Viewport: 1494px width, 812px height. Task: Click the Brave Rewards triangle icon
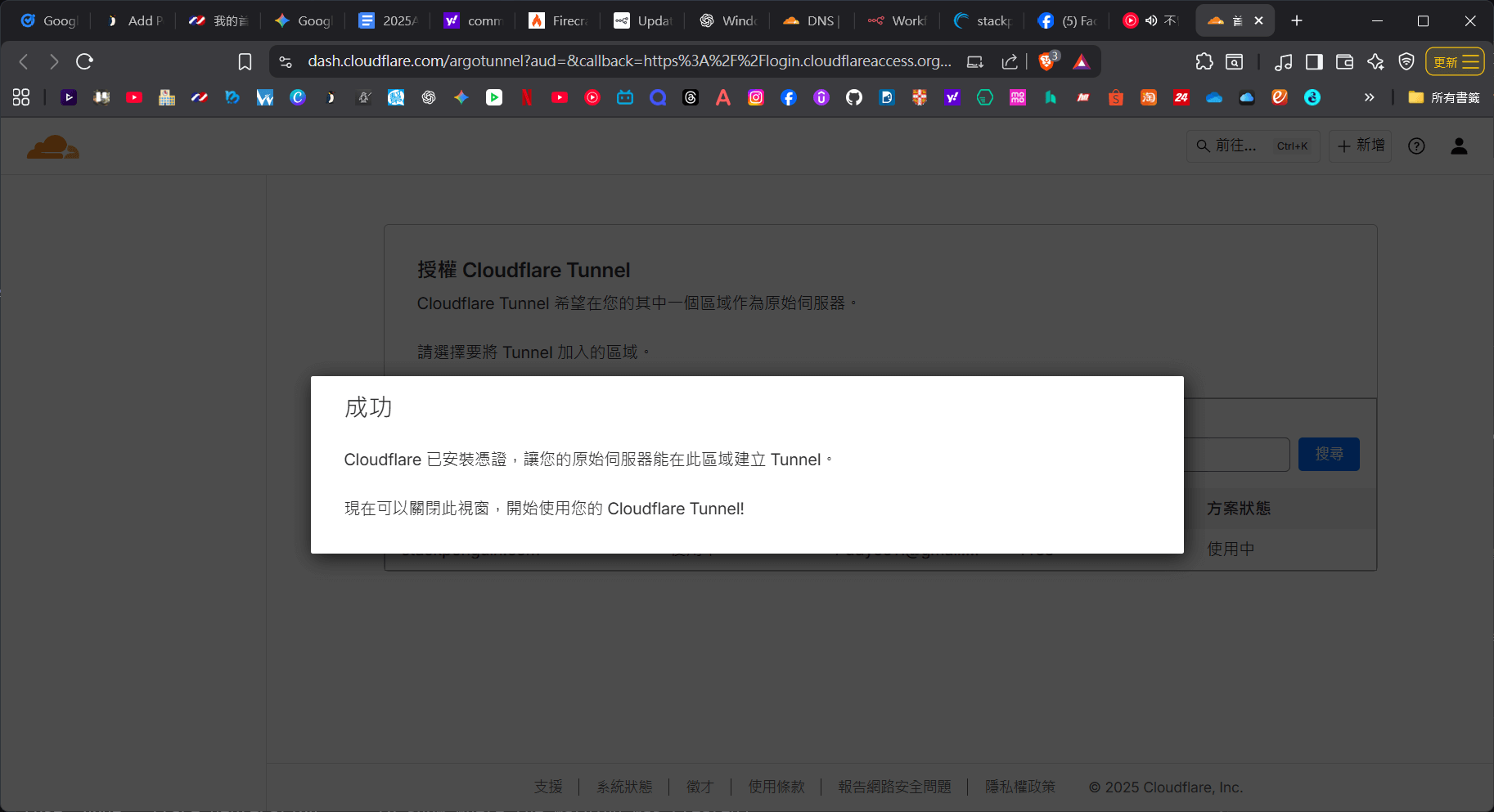point(1082,62)
